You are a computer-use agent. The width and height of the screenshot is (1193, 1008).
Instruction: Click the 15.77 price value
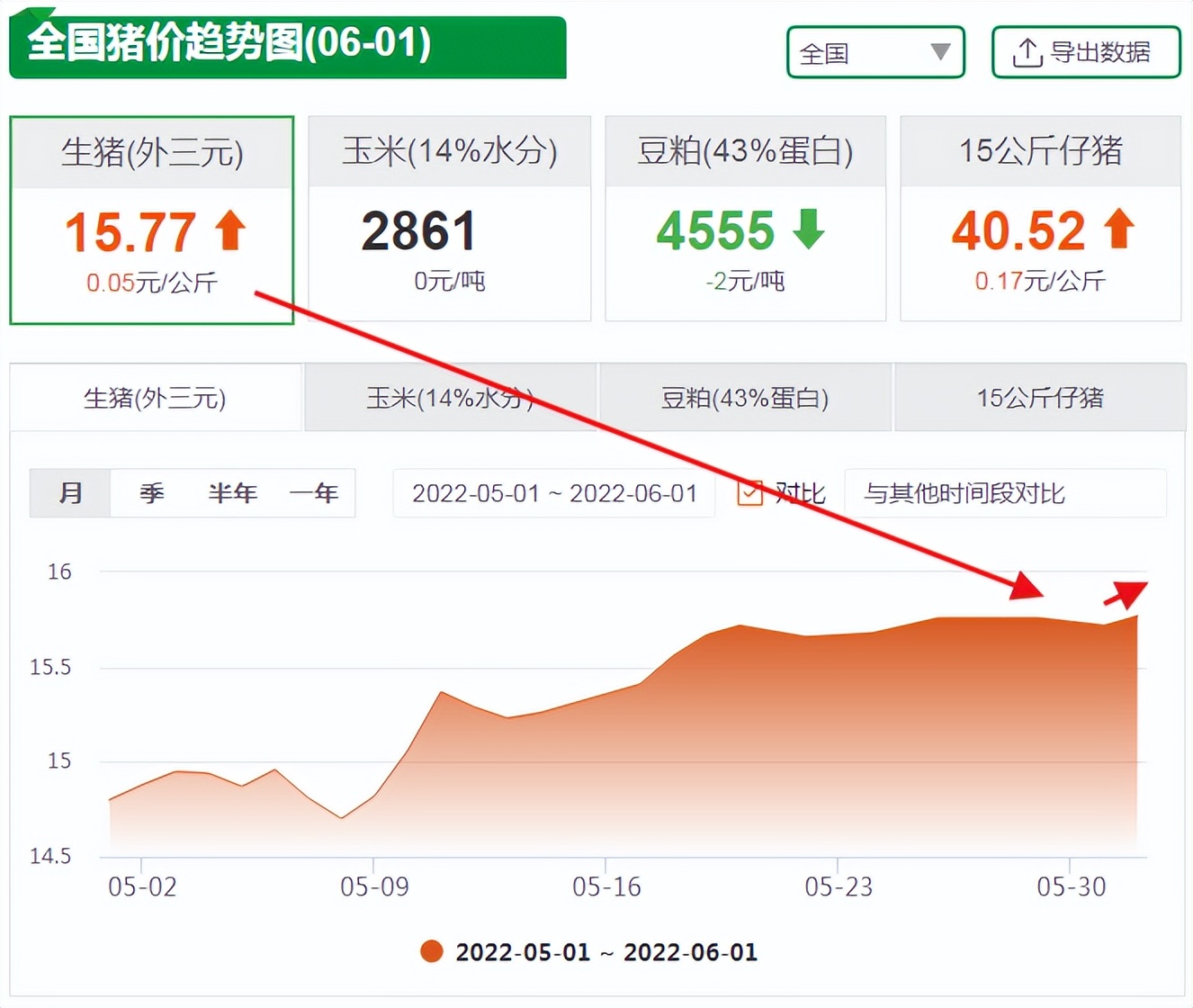point(130,232)
